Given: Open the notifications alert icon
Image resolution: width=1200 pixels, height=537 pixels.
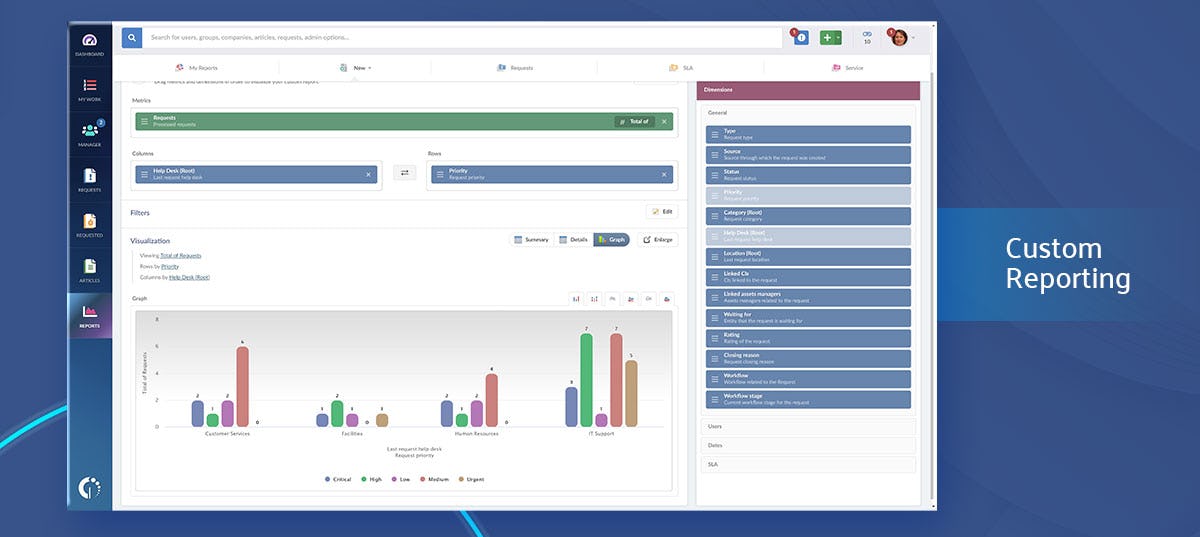Looking at the screenshot, I should point(801,37).
